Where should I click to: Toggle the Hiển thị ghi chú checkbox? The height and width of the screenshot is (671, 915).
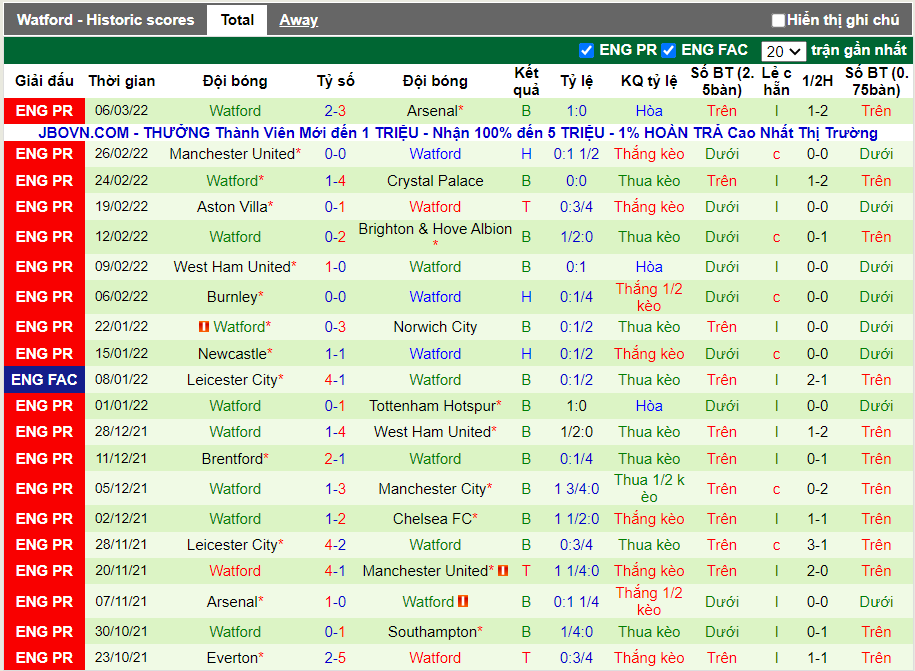point(778,20)
